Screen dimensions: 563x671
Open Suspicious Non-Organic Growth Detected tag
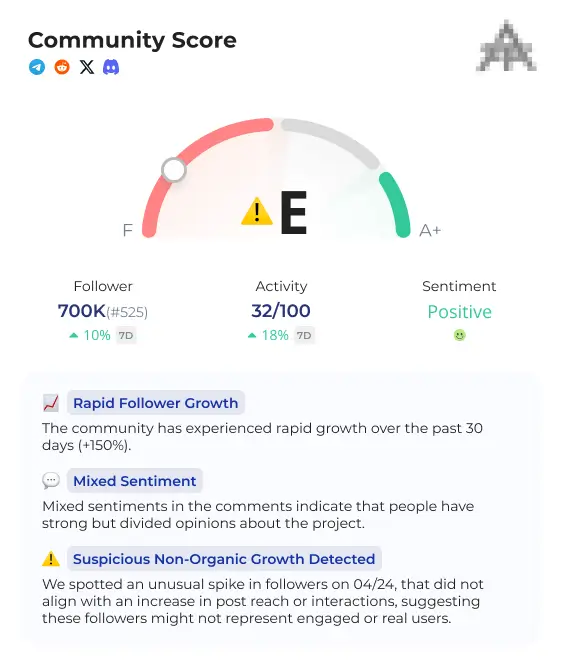(x=224, y=558)
